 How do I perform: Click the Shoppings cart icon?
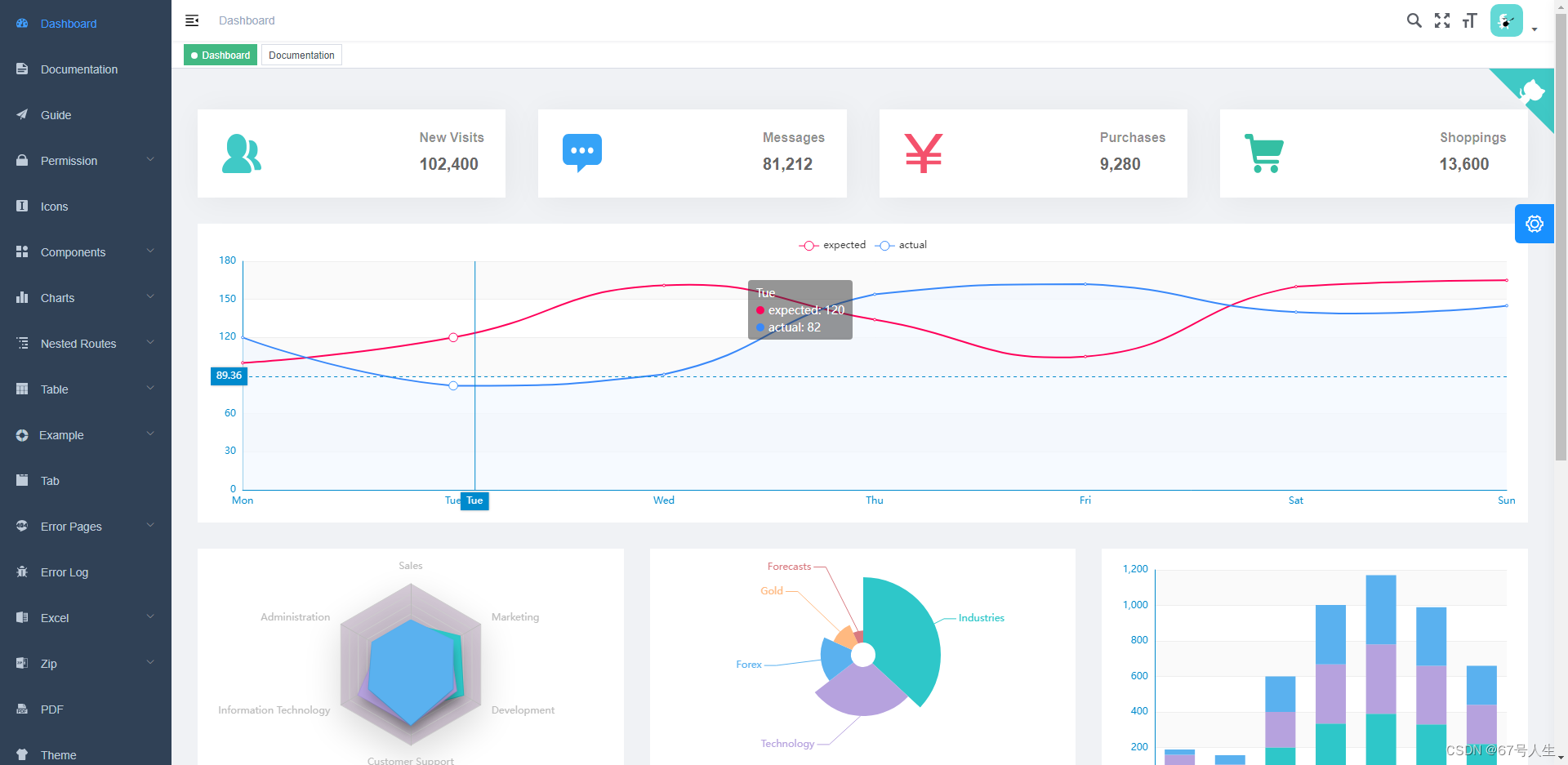pyautogui.click(x=1264, y=153)
